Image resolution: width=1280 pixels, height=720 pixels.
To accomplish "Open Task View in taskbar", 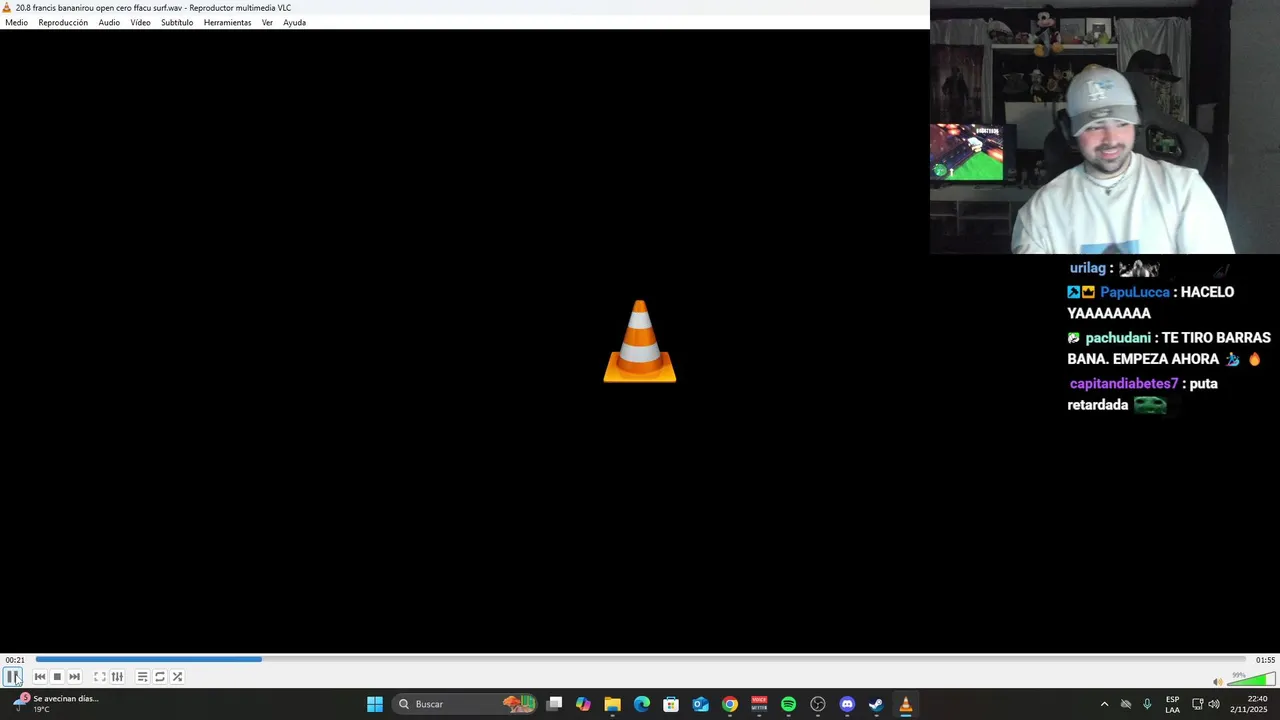I will pos(554,704).
